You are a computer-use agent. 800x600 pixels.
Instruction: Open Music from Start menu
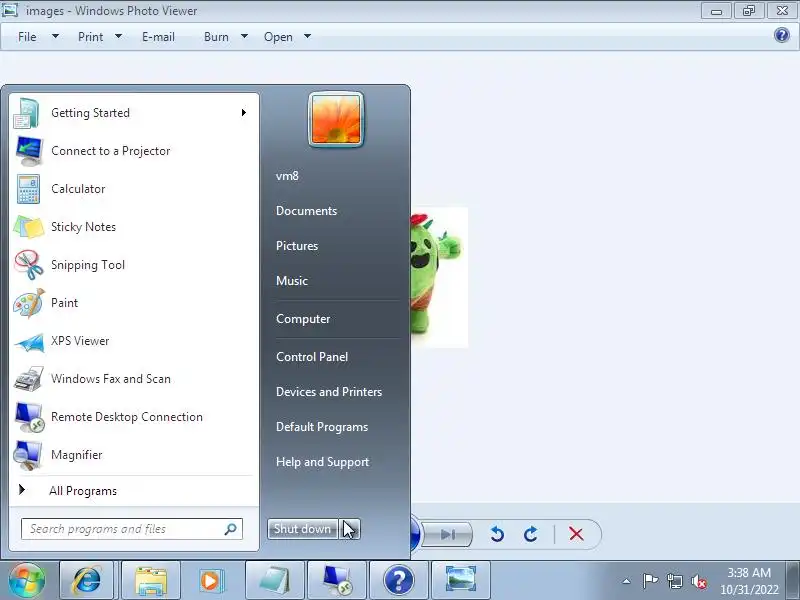(292, 281)
